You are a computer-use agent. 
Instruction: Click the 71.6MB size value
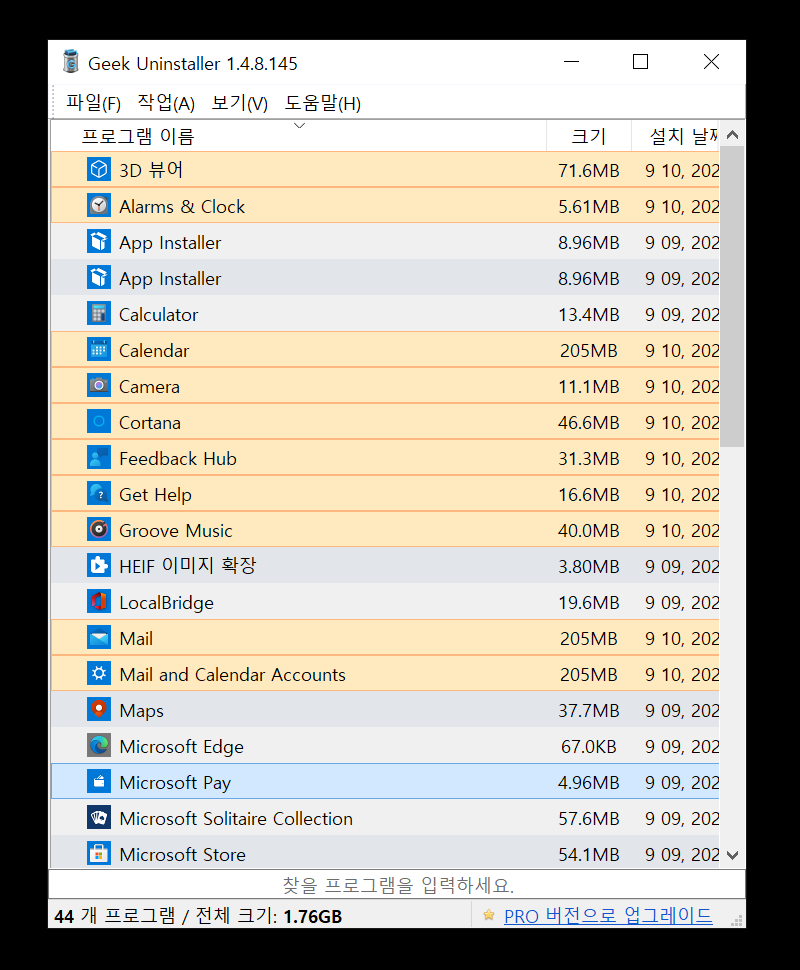588,170
